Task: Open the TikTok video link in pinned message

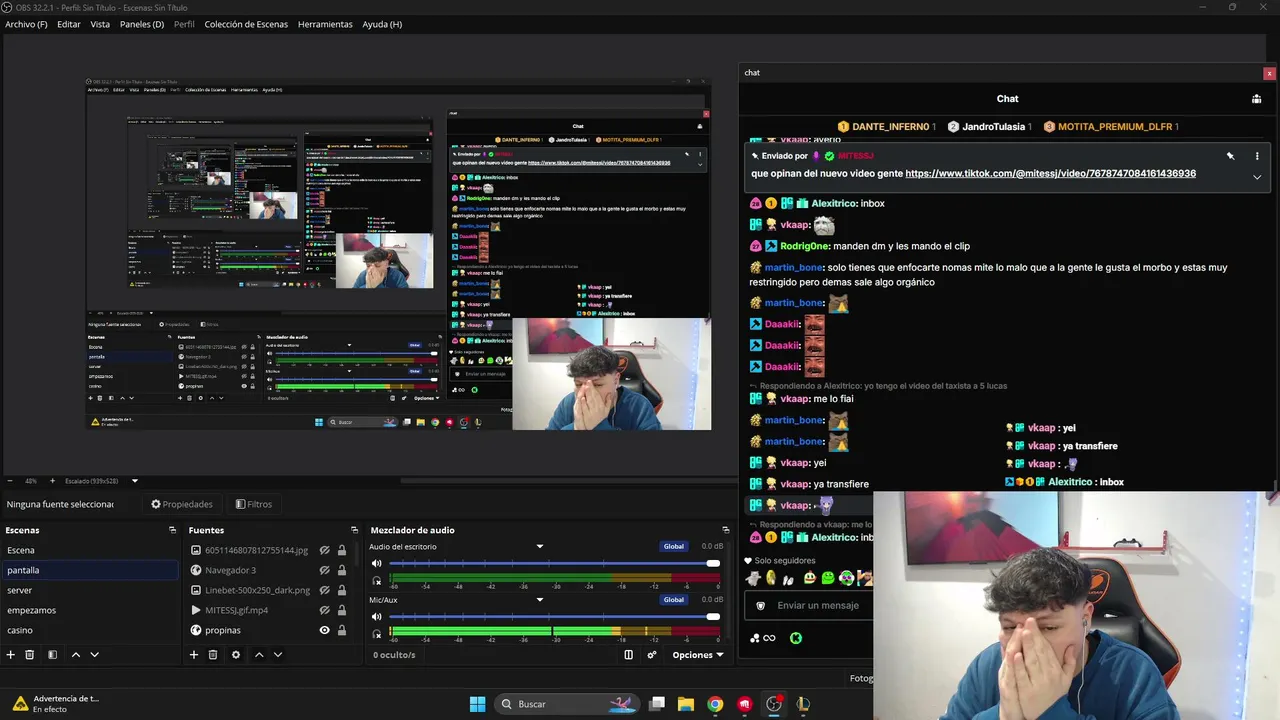Action: point(1050,173)
